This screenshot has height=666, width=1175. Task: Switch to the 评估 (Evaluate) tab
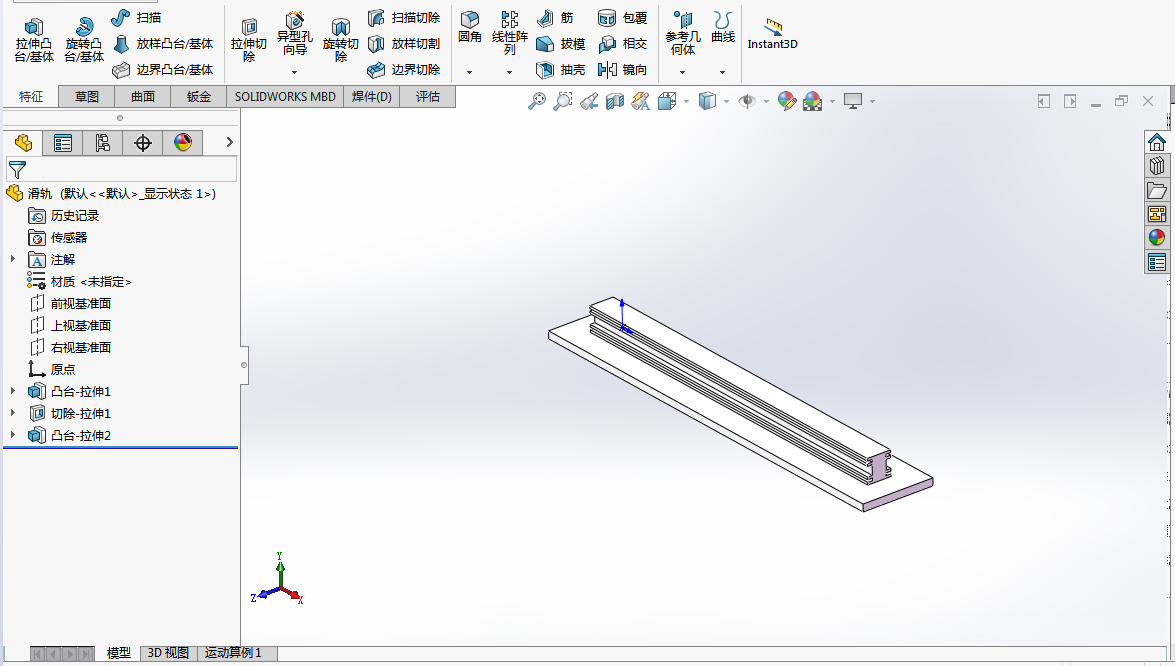(428, 97)
